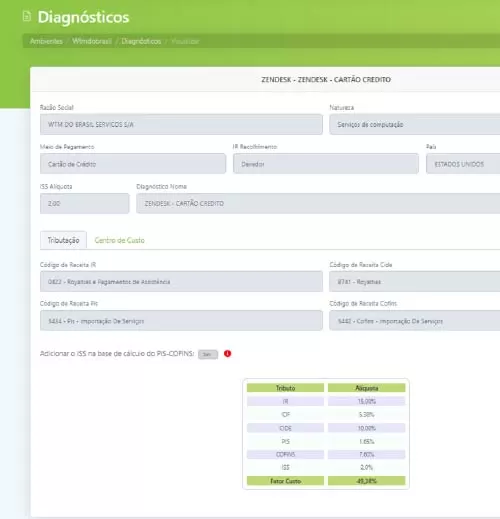Click the red warning icon beside ISS toggle

pos(228,354)
